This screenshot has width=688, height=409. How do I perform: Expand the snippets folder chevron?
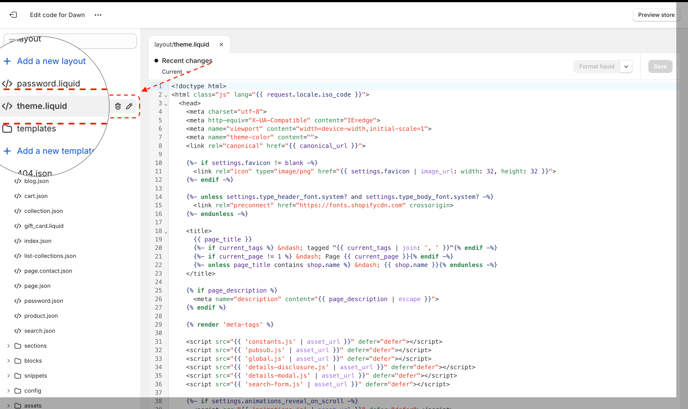[x=8, y=376]
